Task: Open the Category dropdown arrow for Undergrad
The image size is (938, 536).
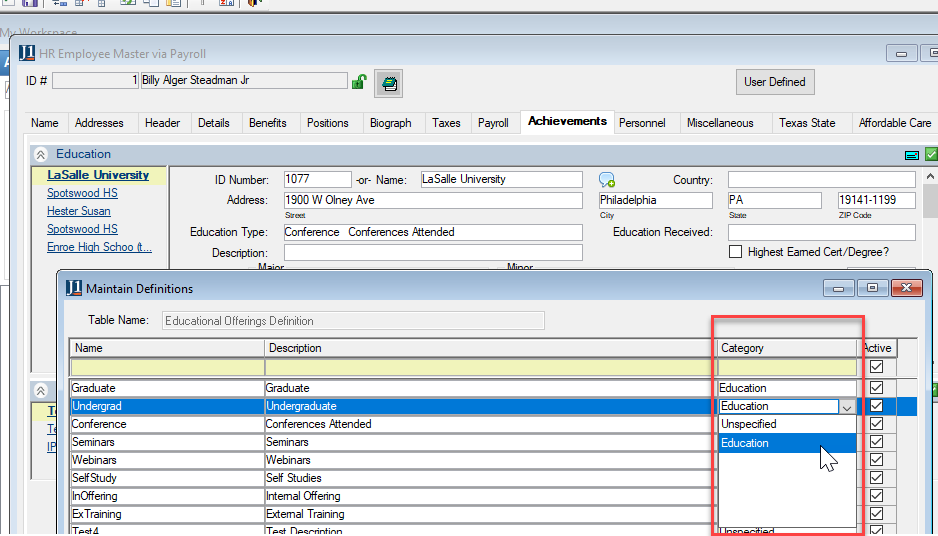Action: pos(847,407)
